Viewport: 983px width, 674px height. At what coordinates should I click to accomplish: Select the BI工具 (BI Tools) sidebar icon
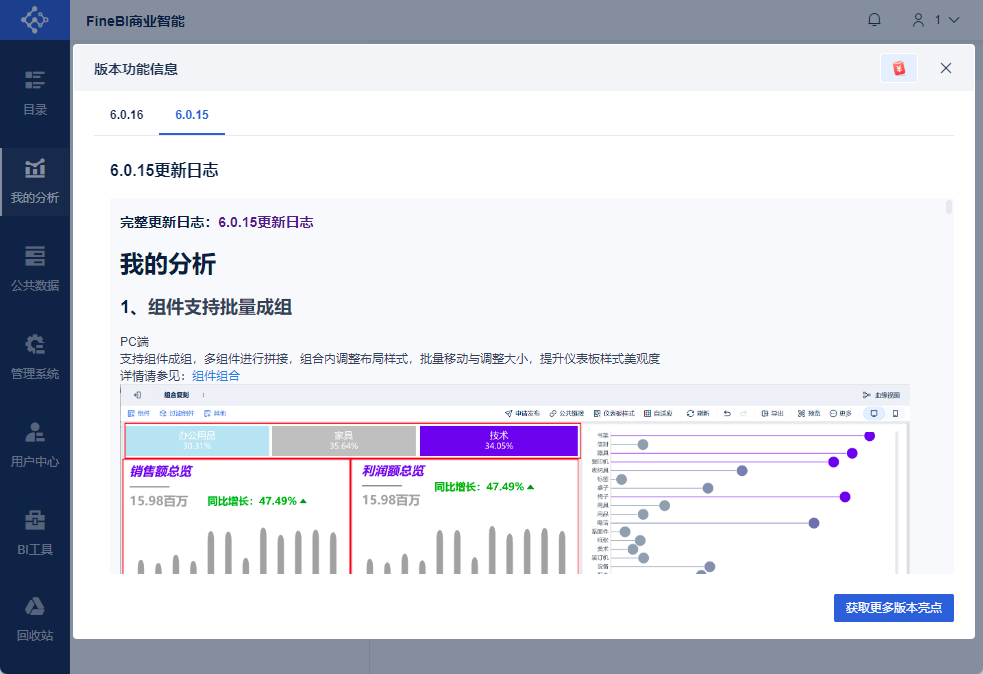click(x=34, y=531)
